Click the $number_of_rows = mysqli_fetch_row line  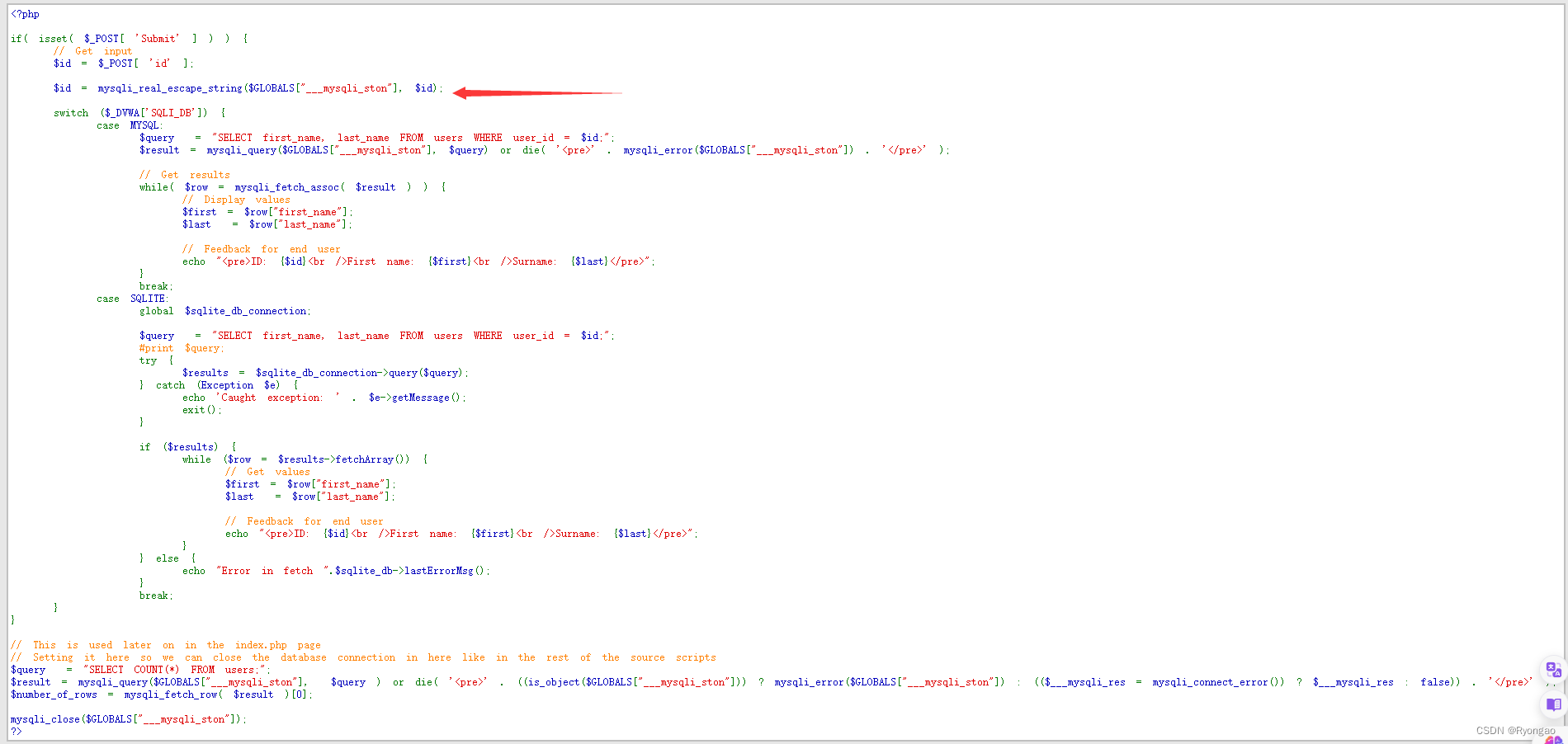point(162,695)
